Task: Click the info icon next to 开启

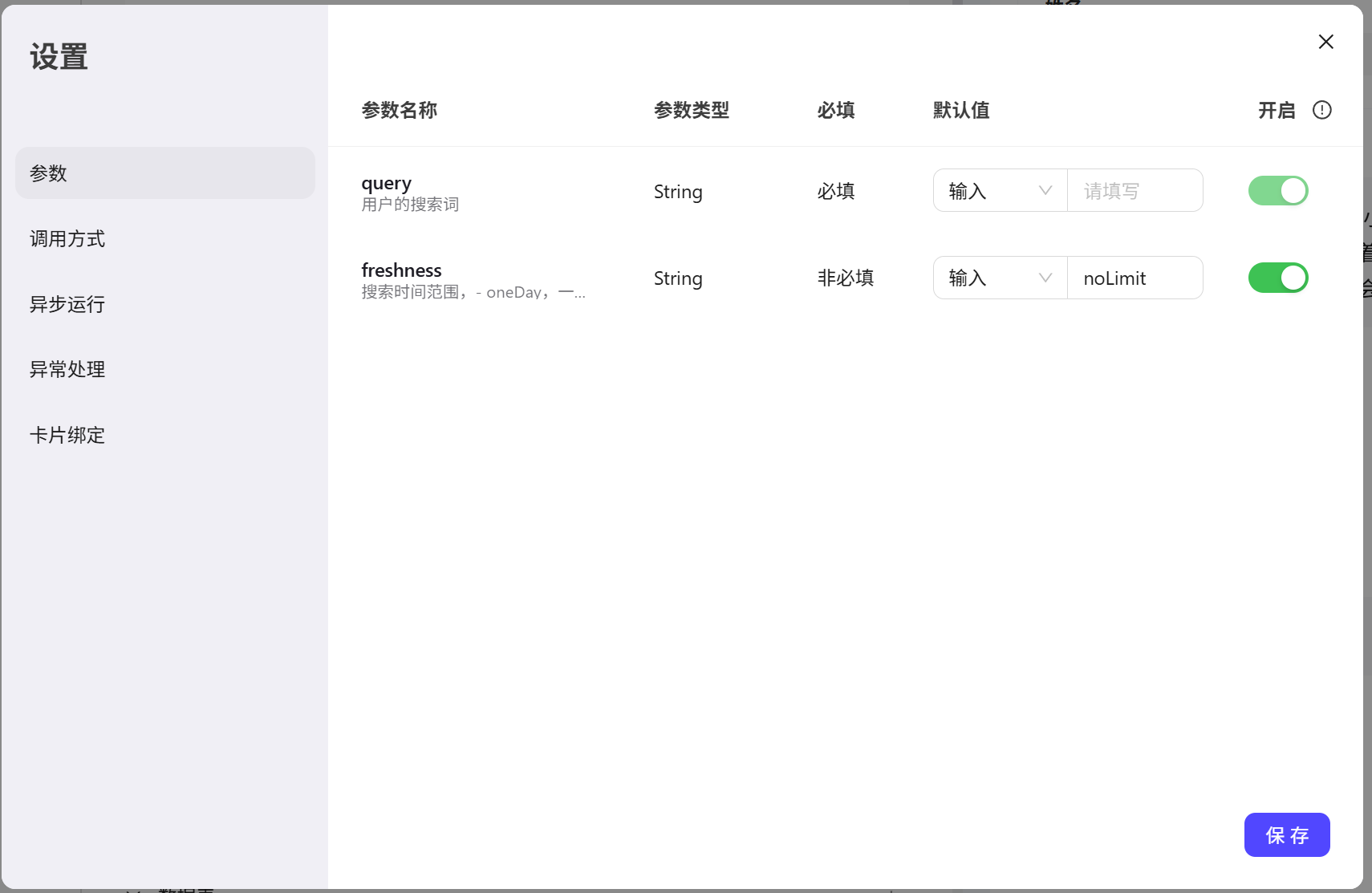Action: click(1321, 110)
